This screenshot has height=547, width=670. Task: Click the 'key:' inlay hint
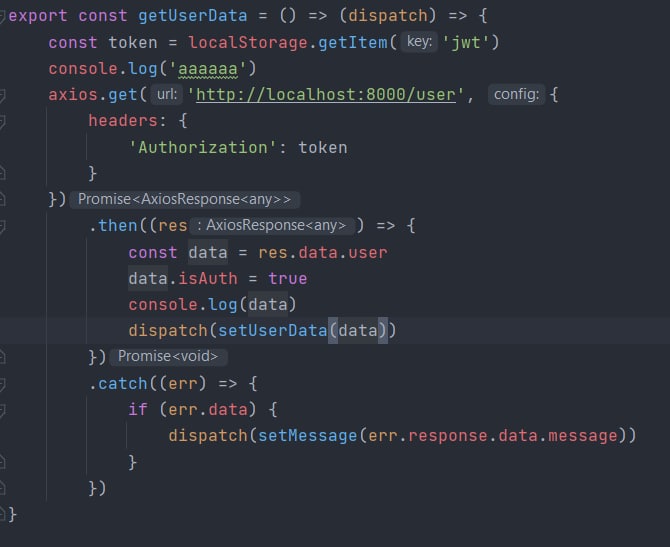419,42
